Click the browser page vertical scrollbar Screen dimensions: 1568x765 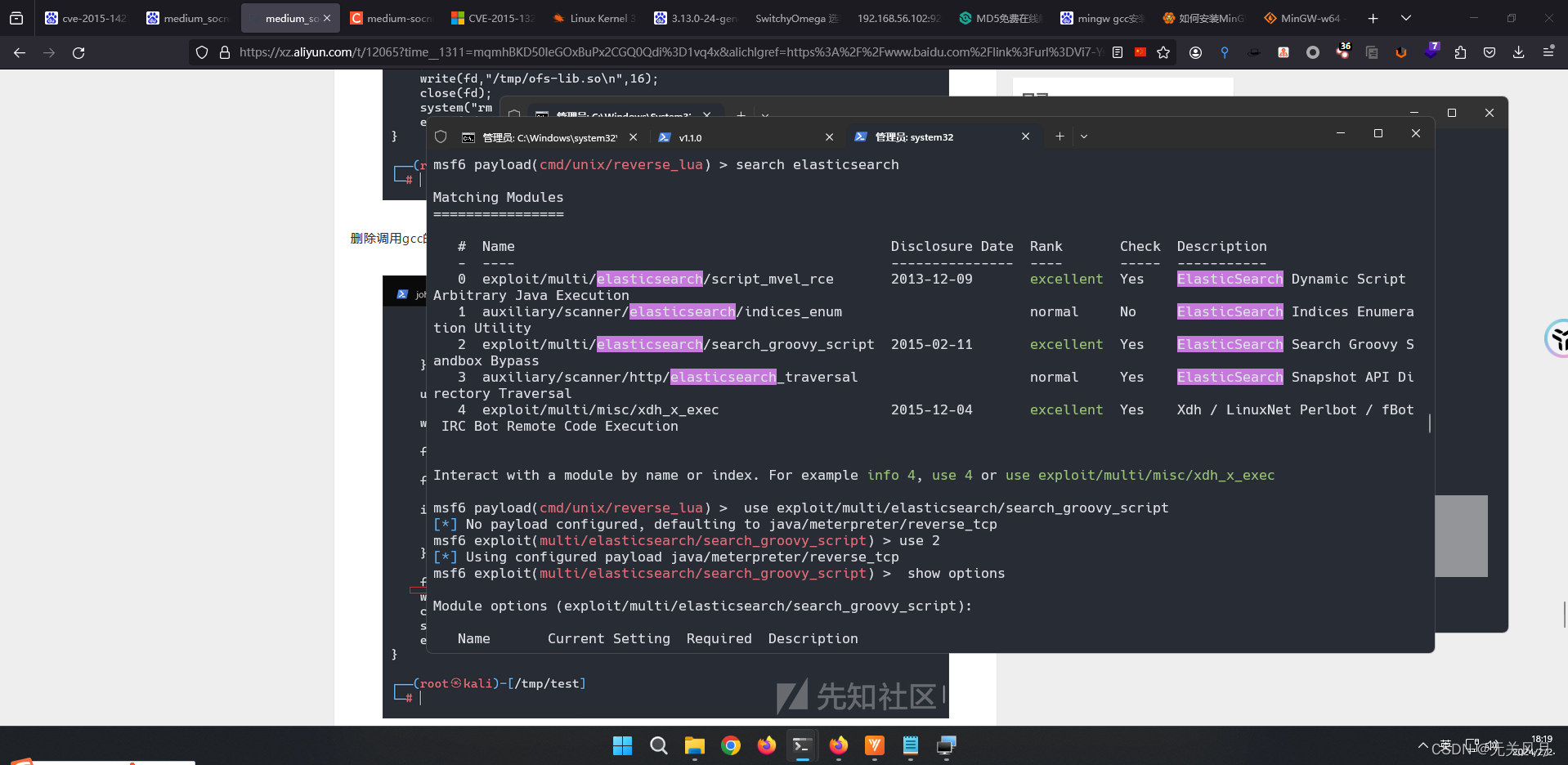click(x=1564, y=615)
